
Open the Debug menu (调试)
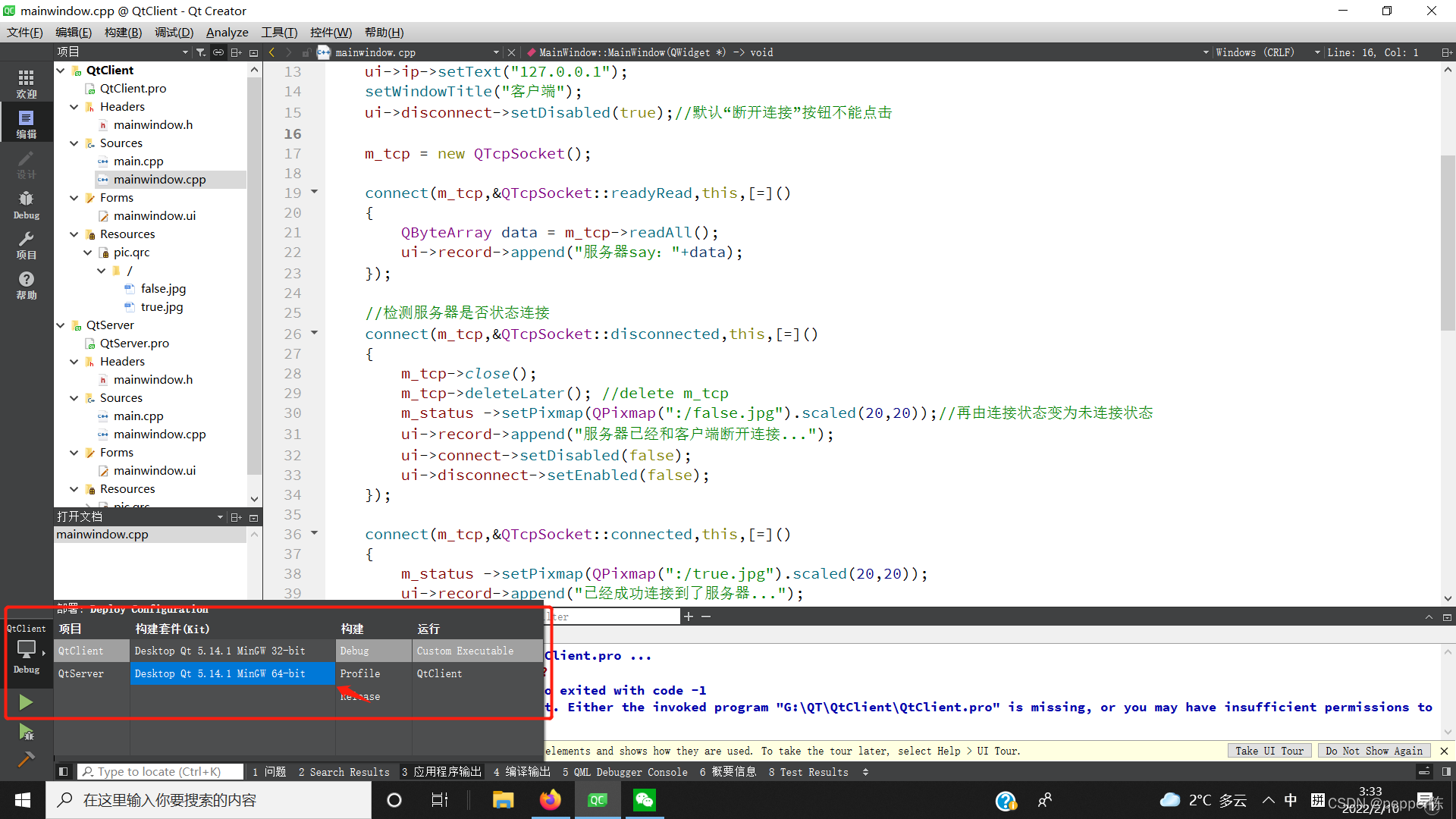pos(174,32)
